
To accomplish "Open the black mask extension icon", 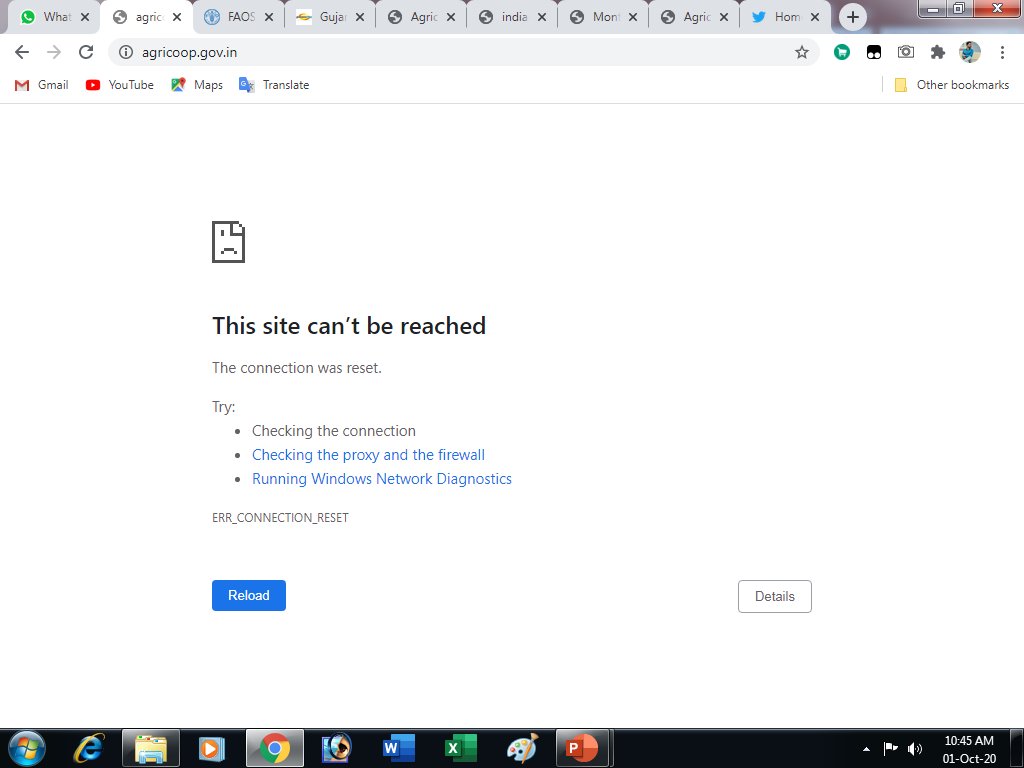I will coord(874,52).
